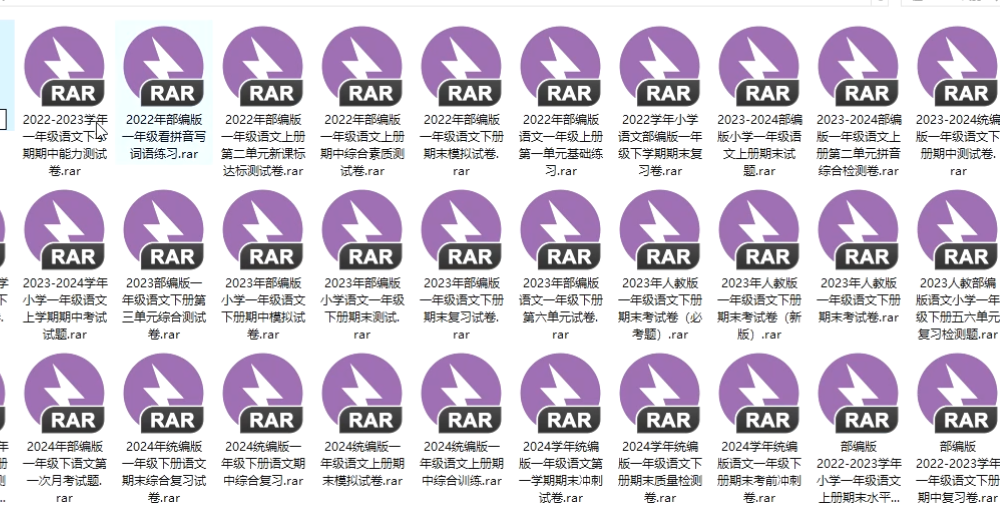Screen dimensions: 1000x505
Task: Select 2022年部编版一年级看拼音写词语练习.rar archive icon
Action: [163, 67]
